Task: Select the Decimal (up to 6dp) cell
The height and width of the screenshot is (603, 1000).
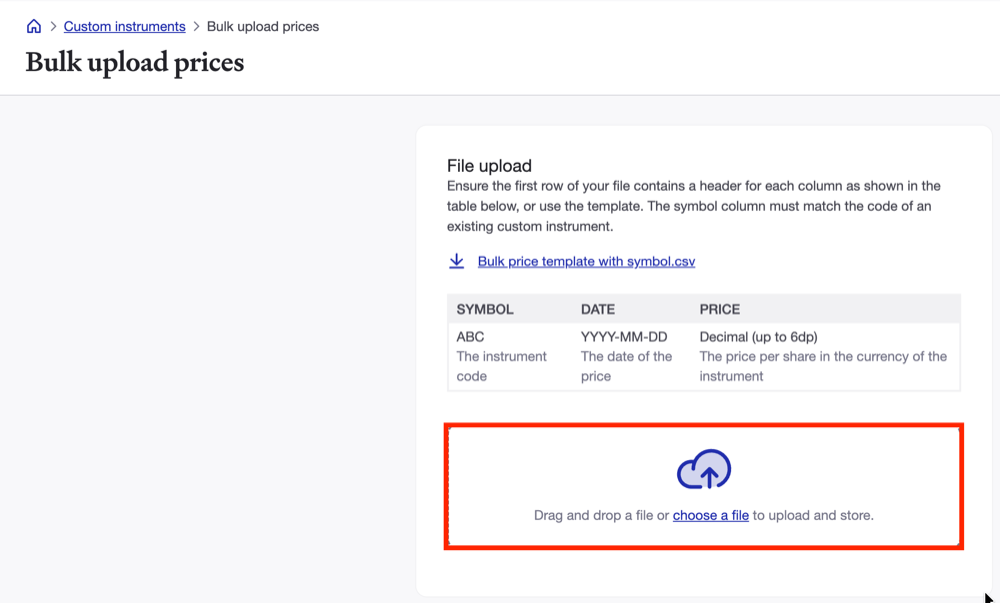Action: tap(758, 337)
